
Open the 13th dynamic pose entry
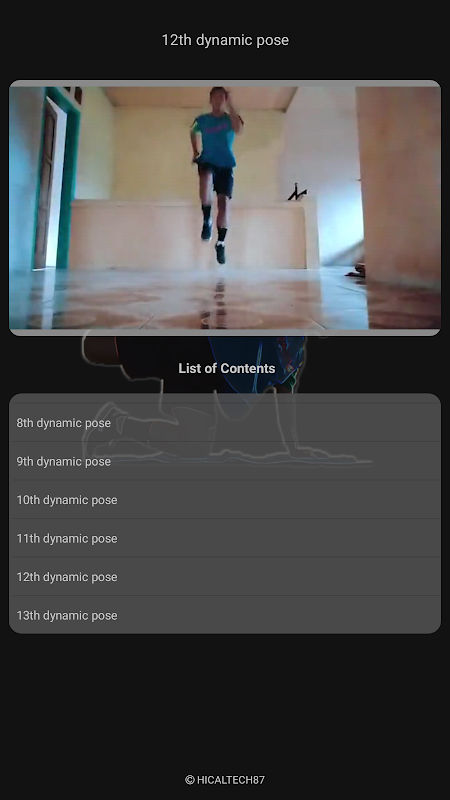pyautogui.click(x=224, y=615)
